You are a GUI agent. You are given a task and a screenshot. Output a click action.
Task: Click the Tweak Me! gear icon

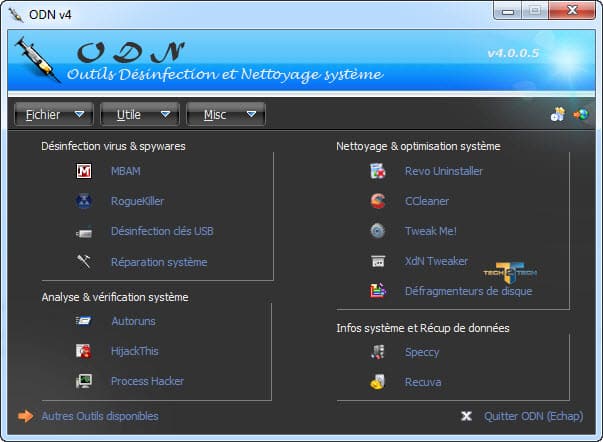coord(378,231)
